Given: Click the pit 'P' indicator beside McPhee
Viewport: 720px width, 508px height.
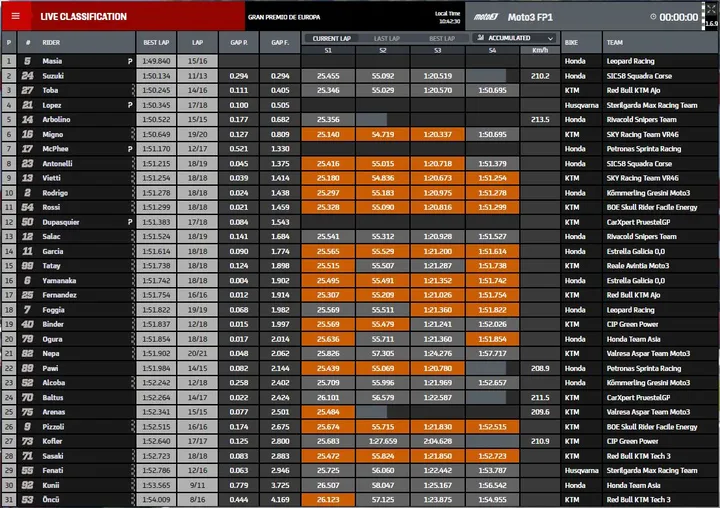Looking at the screenshot, I should (130, 149).
